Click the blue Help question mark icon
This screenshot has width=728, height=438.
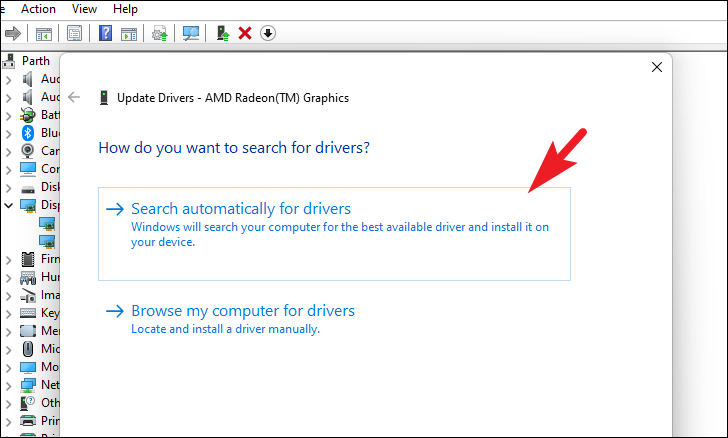click(x=105, y=33)
